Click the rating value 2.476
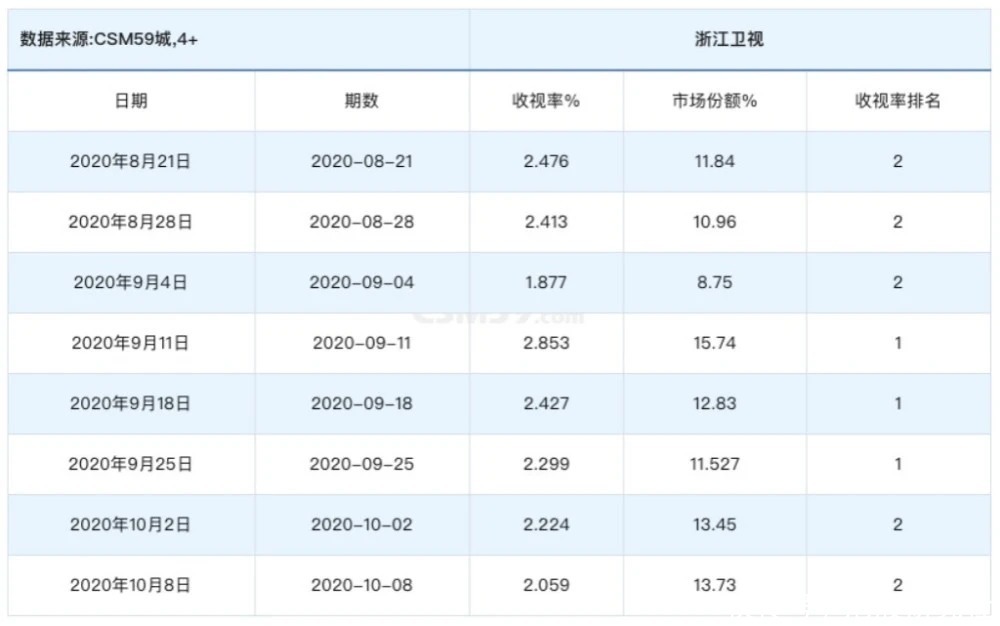 point(546,161)
